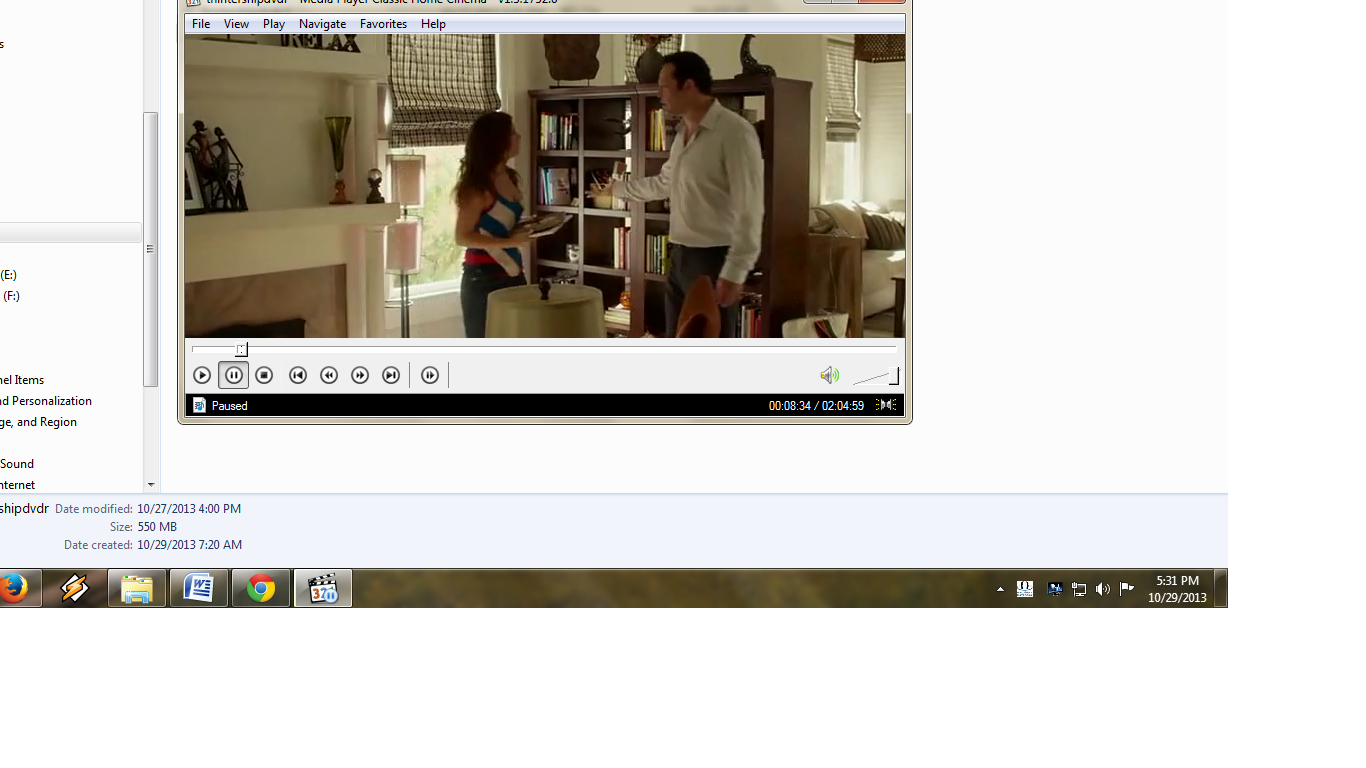Click the seek bar thumb on timeline
1366x768 pixels.
coord(241,349)
